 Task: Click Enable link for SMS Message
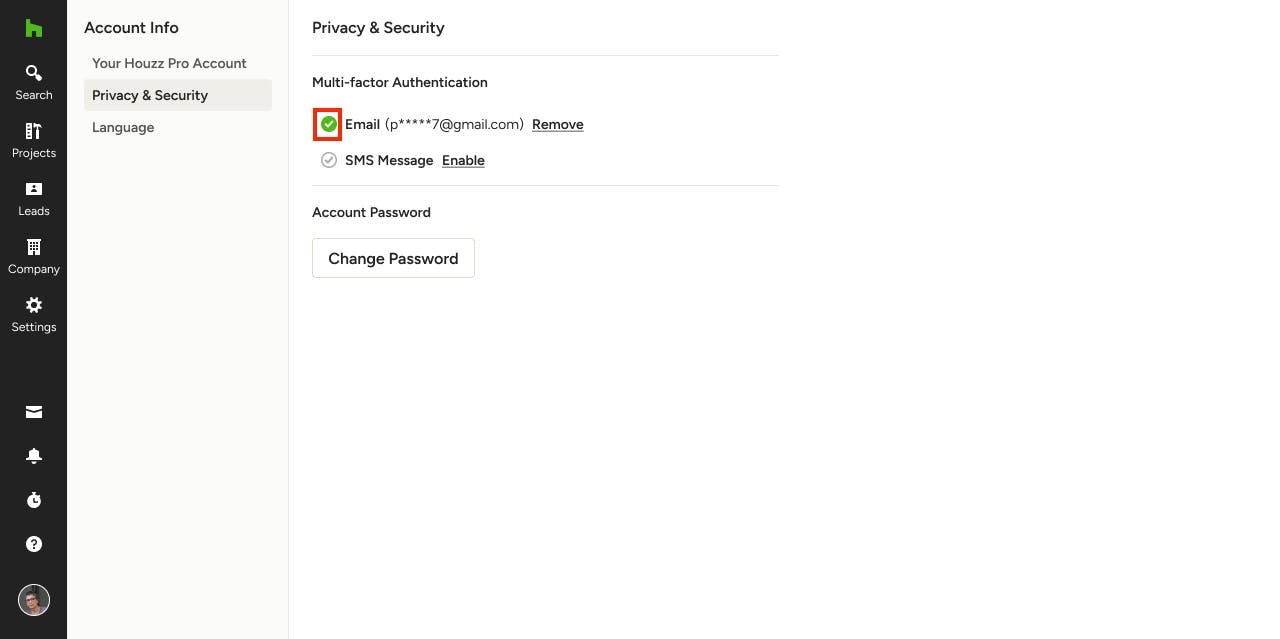pos(463,160)
